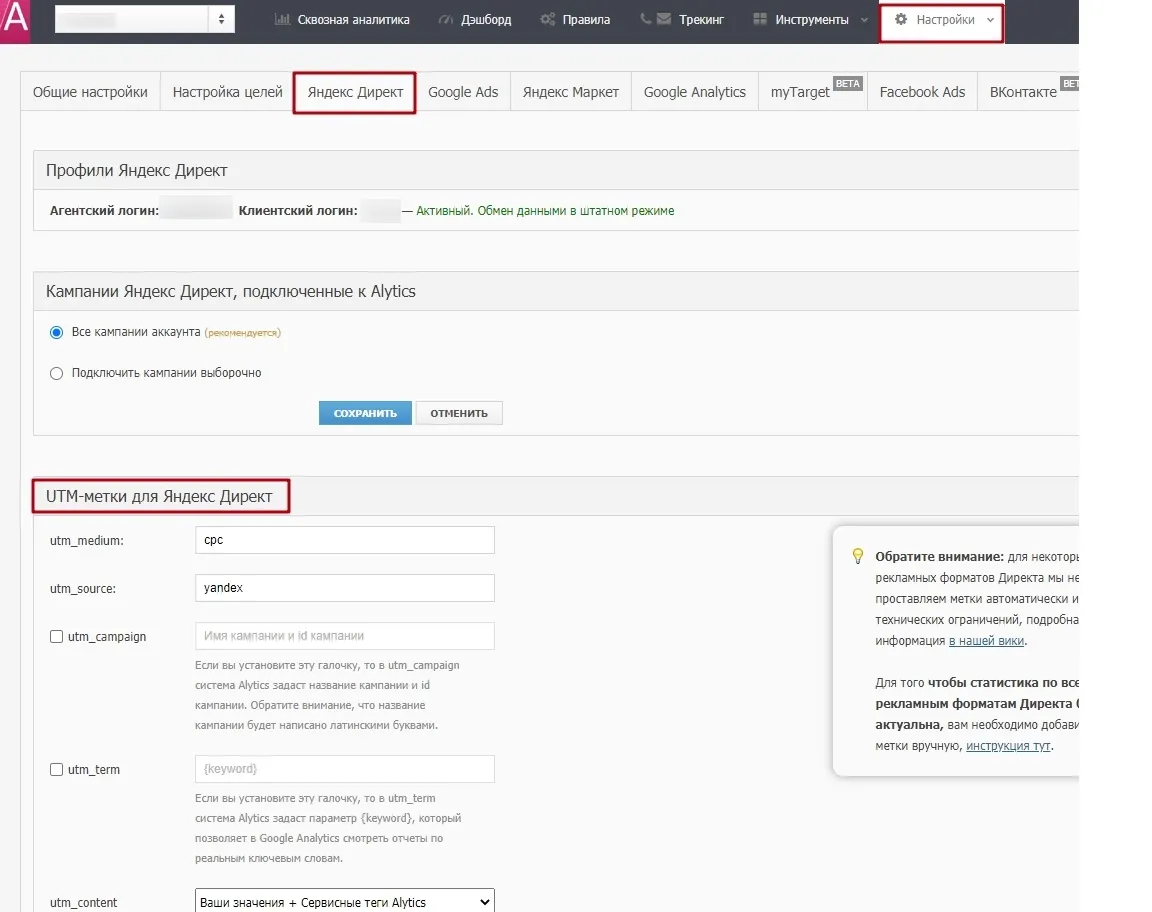Click the bar chart icon beside Сквозная аналитика
The height and width of the screenshot is (912, 1152).
282,19
